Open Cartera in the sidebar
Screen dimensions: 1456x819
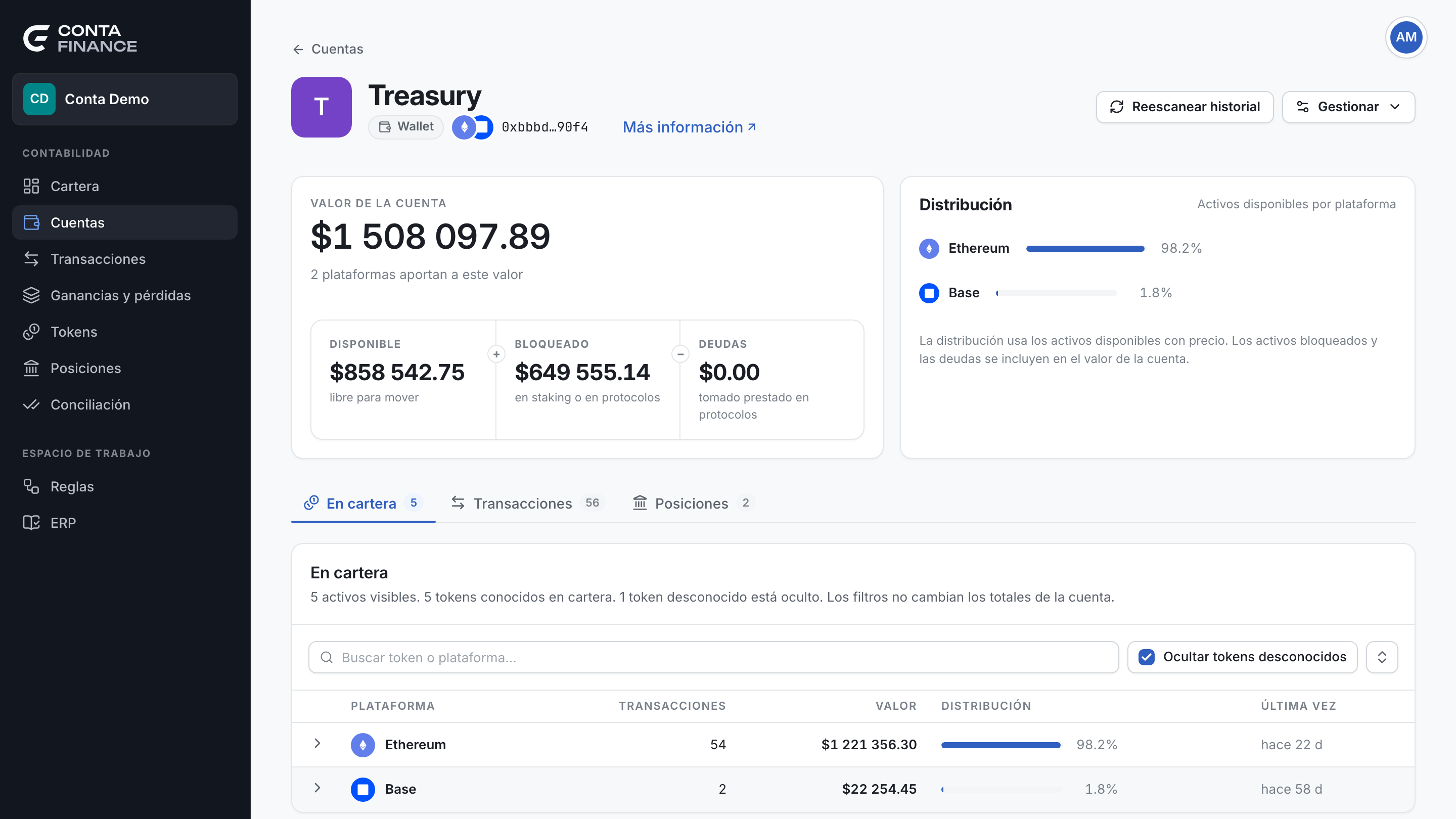click(124, 186)
